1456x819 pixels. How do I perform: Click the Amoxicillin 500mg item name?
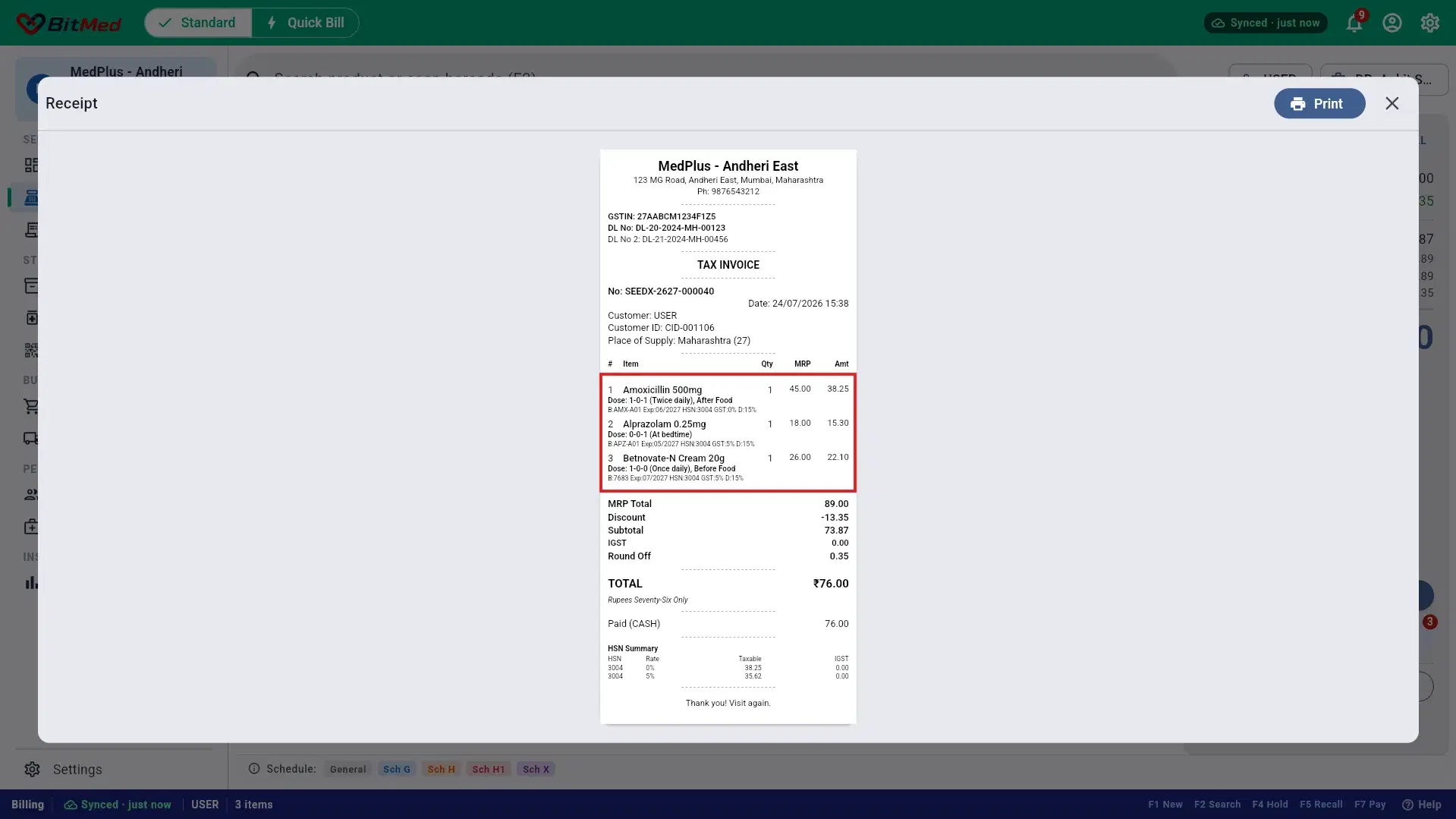662,389
